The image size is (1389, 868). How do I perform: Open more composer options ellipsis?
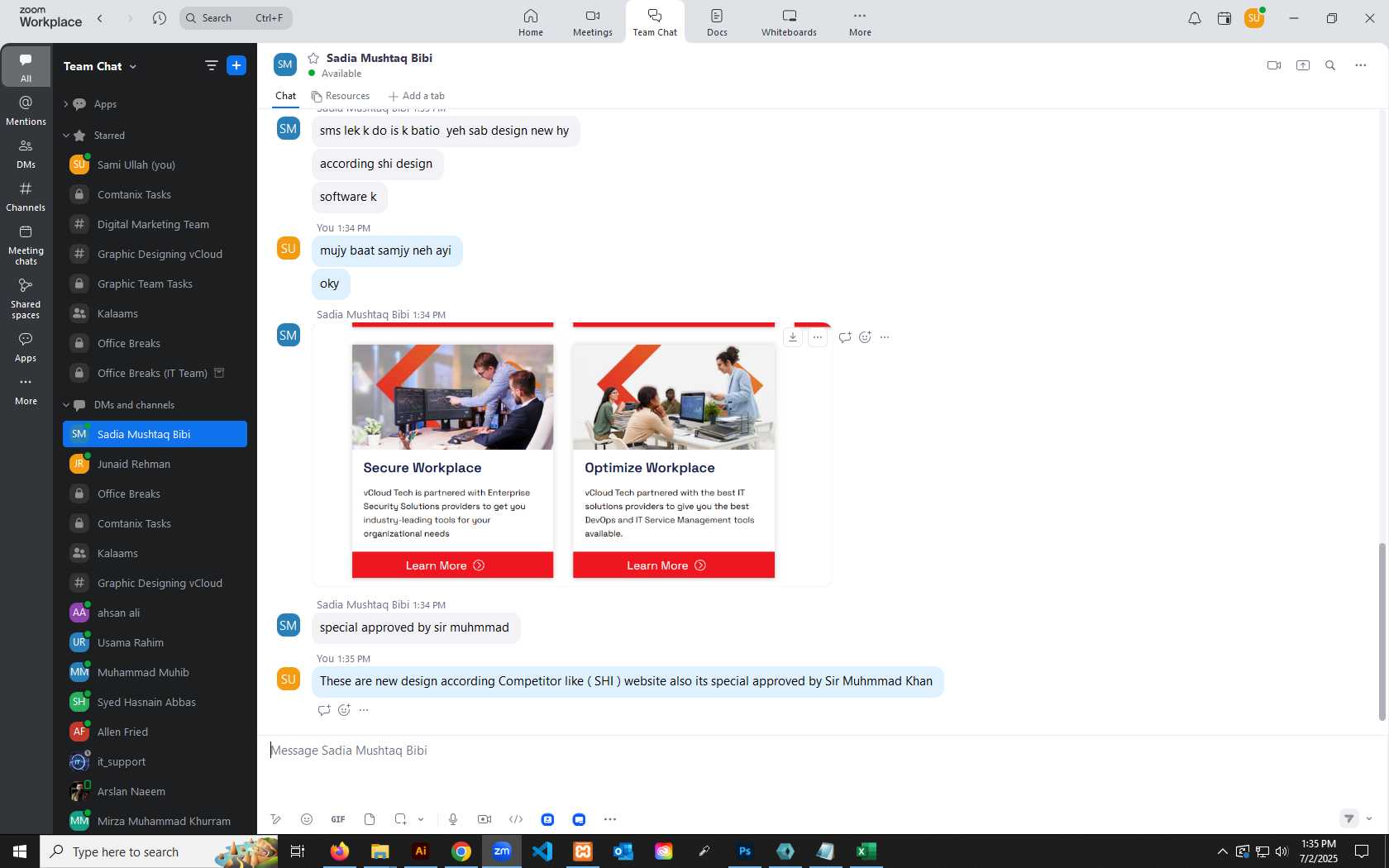610,819
